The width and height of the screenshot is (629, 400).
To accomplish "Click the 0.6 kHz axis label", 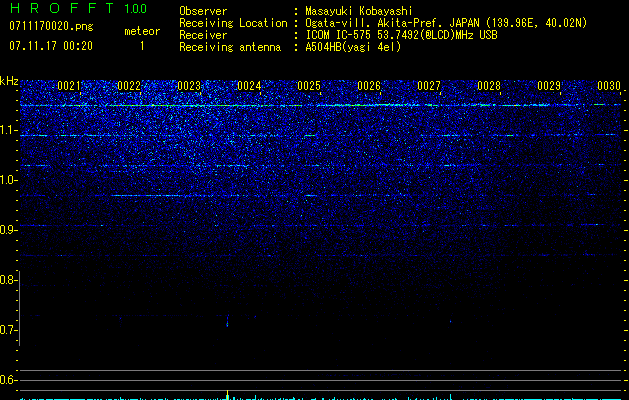I will click(x=8, y=380).
